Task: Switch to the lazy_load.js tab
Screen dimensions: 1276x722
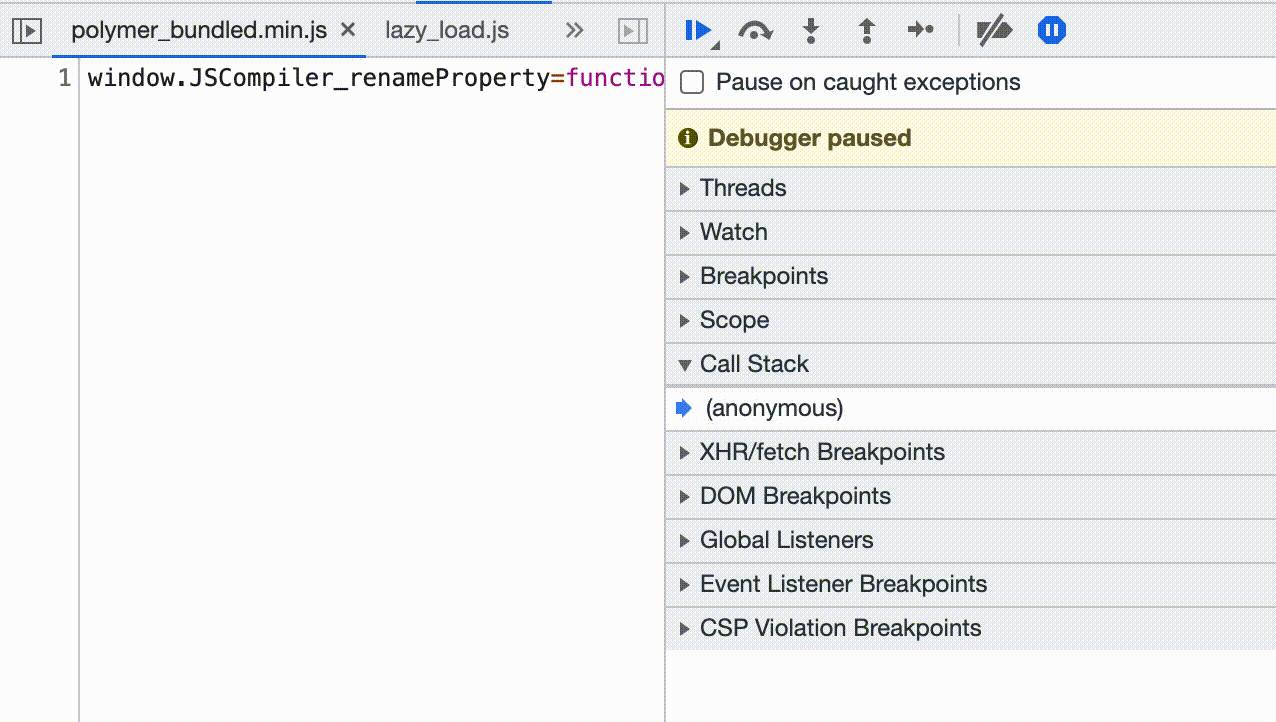Action: click(446, 30)
